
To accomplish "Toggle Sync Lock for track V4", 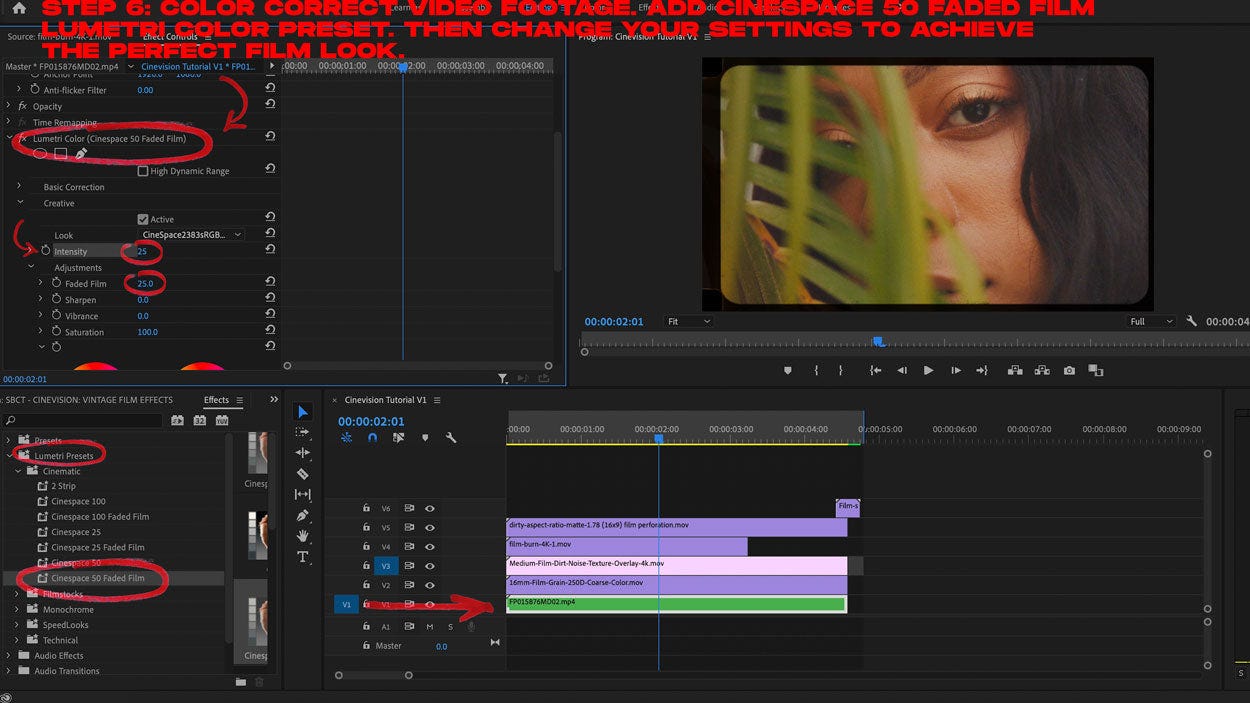I will point(409,547).
